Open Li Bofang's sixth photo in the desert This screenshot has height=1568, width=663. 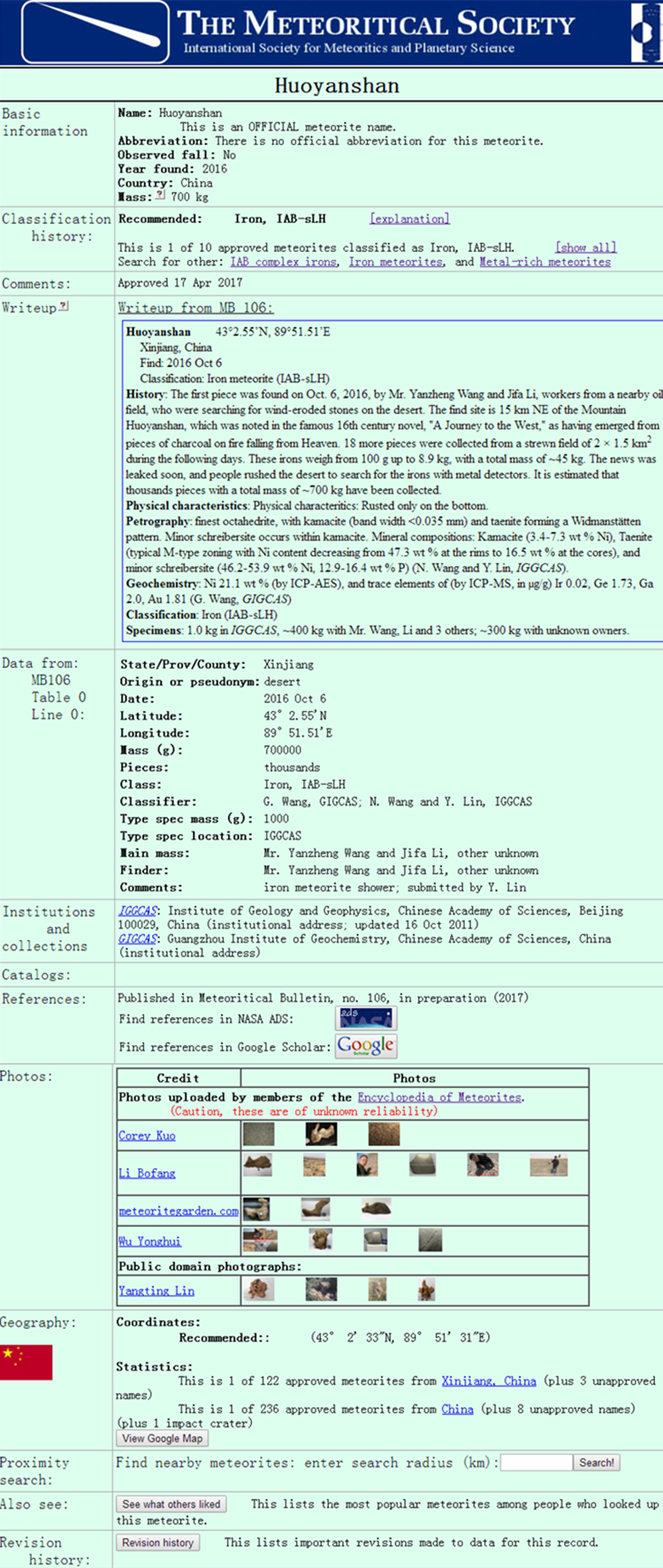tap(548, 1165)
